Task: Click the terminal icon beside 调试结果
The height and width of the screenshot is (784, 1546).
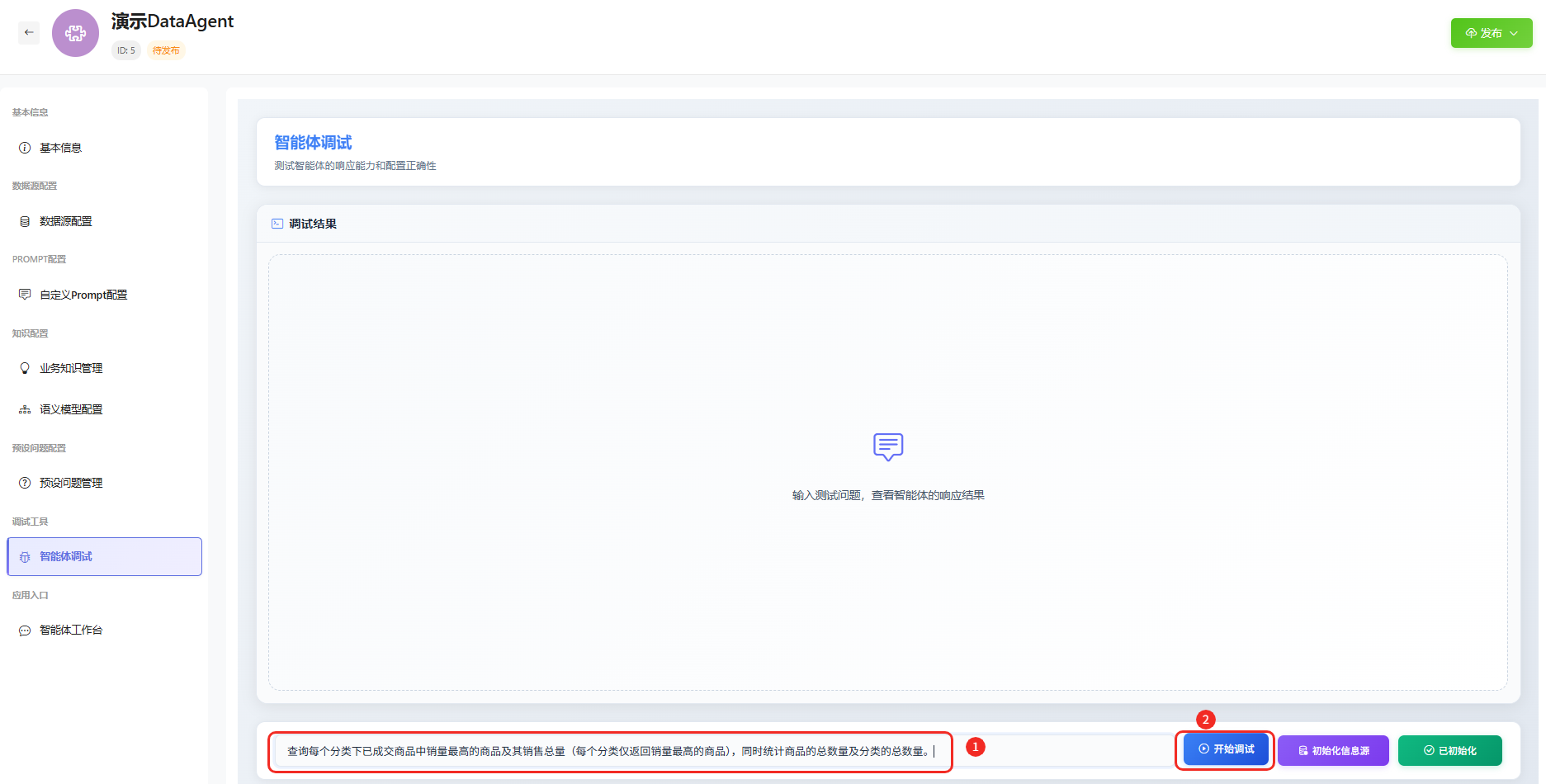Action: pos(277,223)
